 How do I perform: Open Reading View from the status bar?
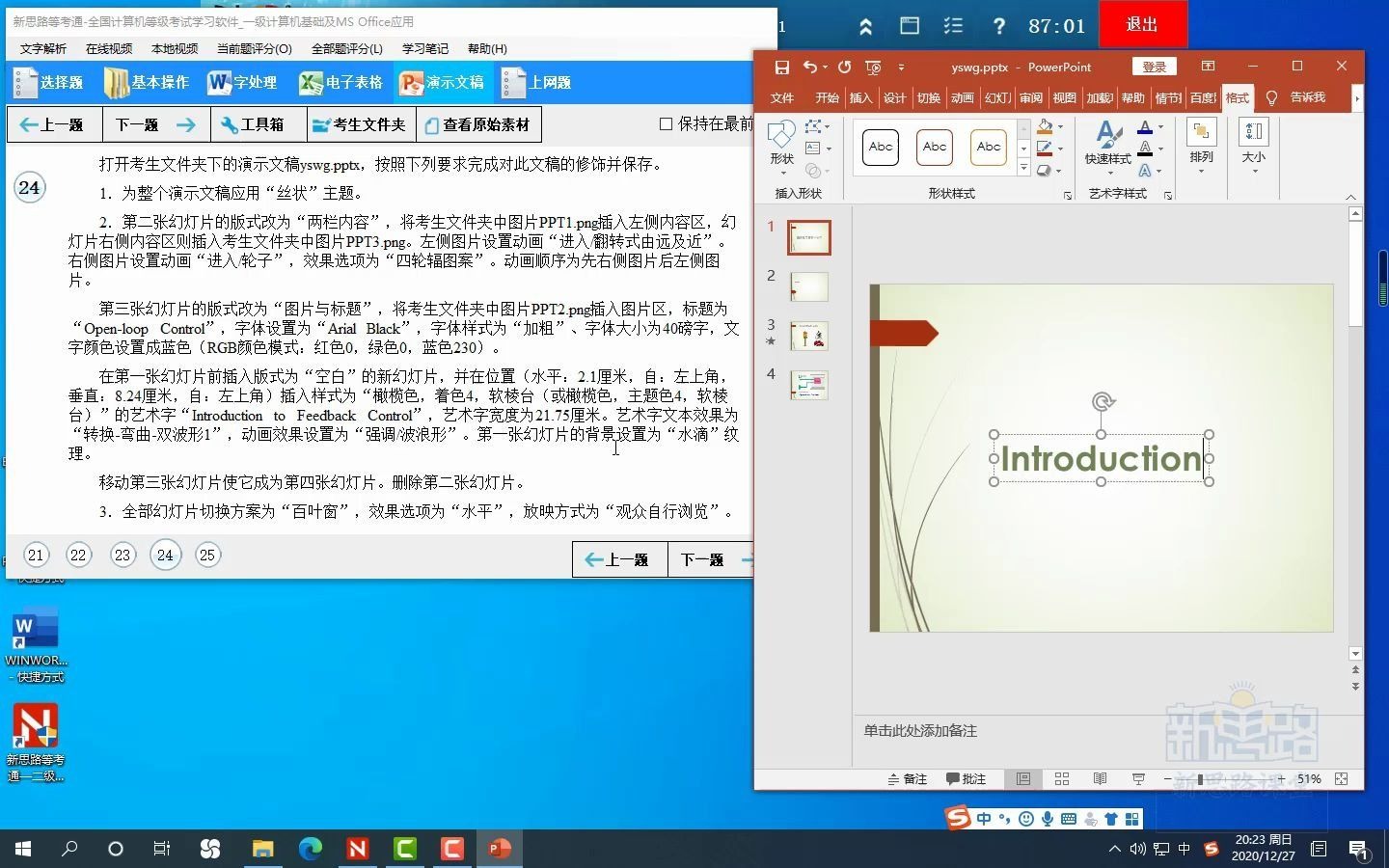tap(1099, 779)
